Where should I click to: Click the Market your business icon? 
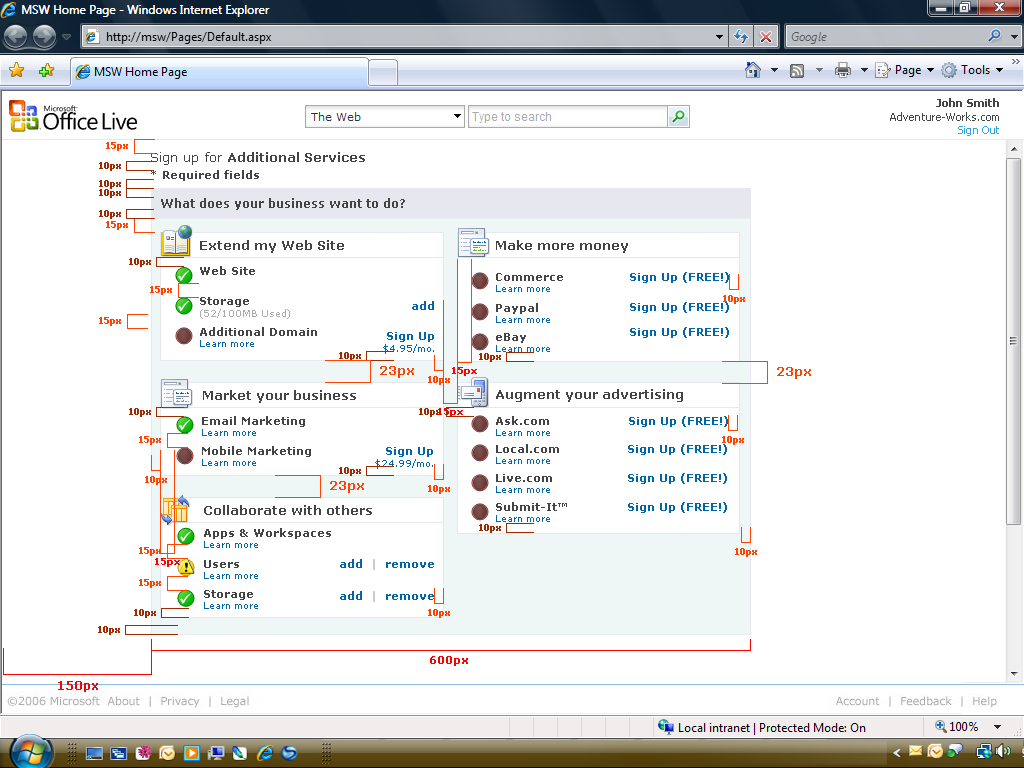176,393
